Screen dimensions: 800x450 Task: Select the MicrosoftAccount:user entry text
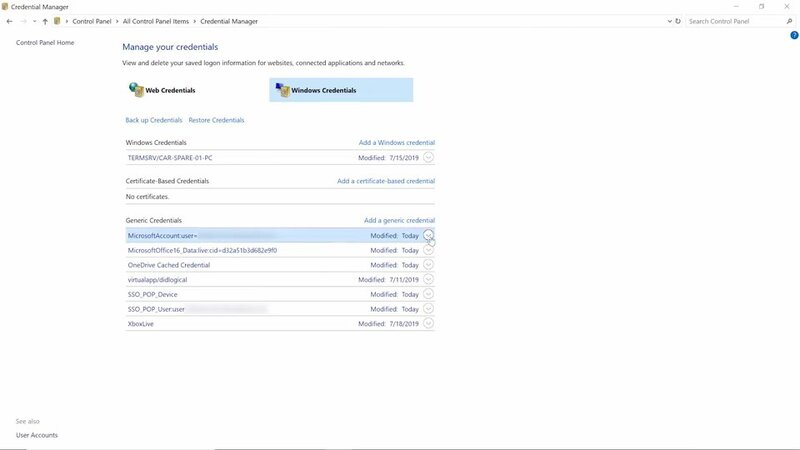[162, 236]
